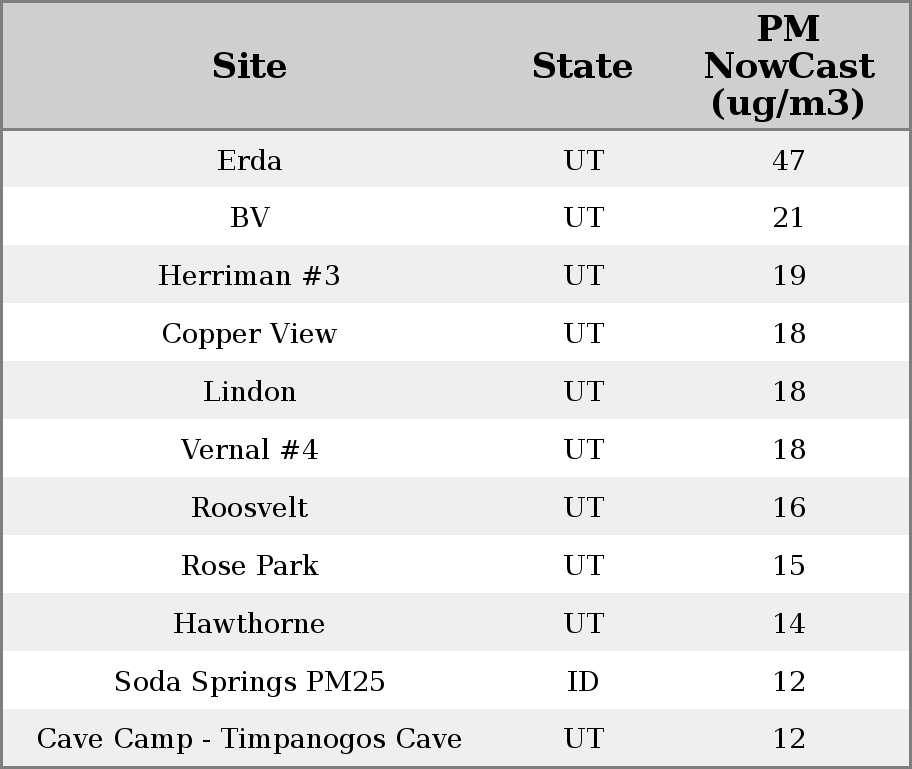912x769 pixels.
Task: Click the PM value 19 cell
Action: [788, 276]
